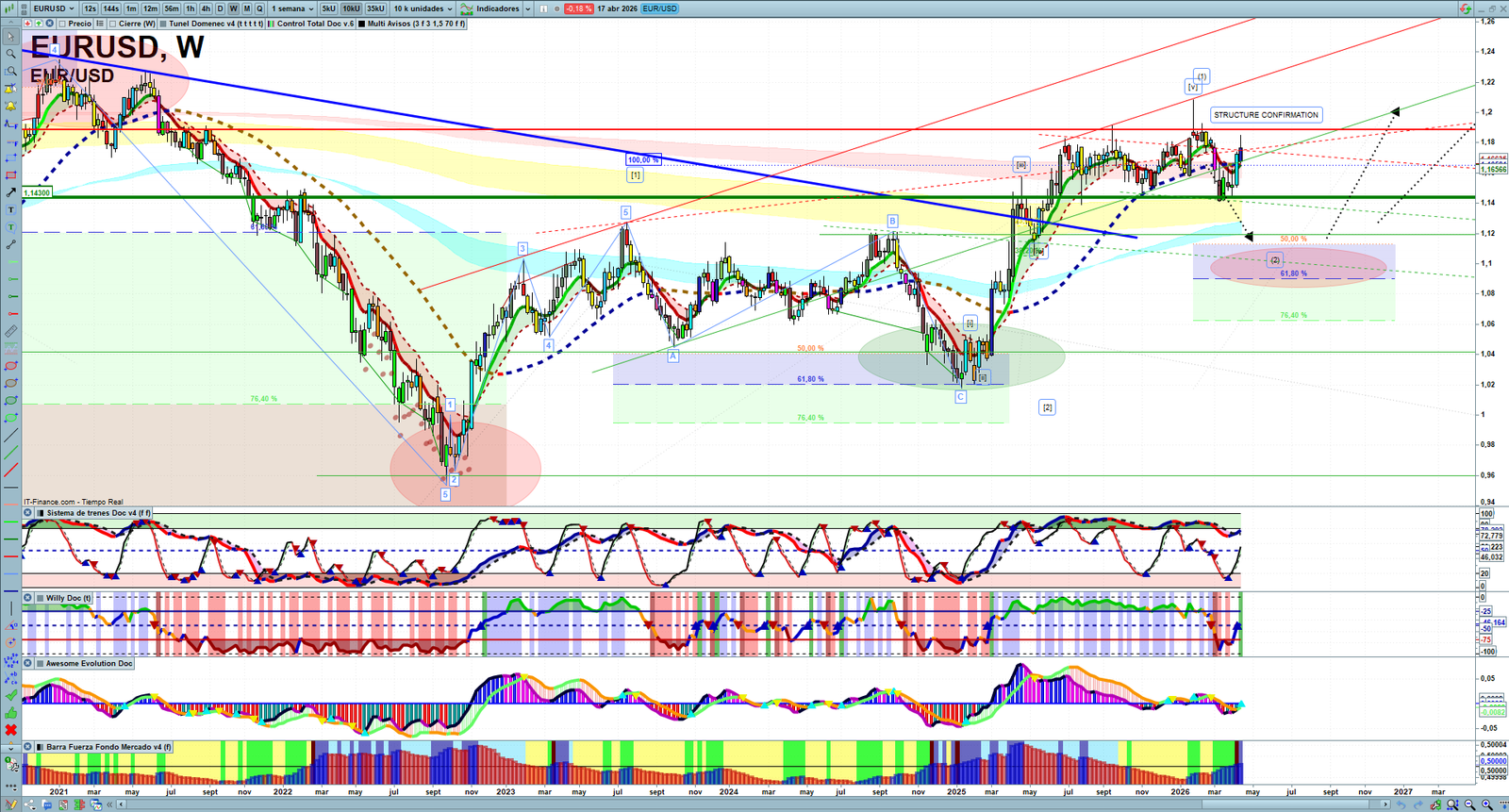Select the arrow pointer tool
This screenshot has width=1509, height=812.
click(x=10, y=37)
